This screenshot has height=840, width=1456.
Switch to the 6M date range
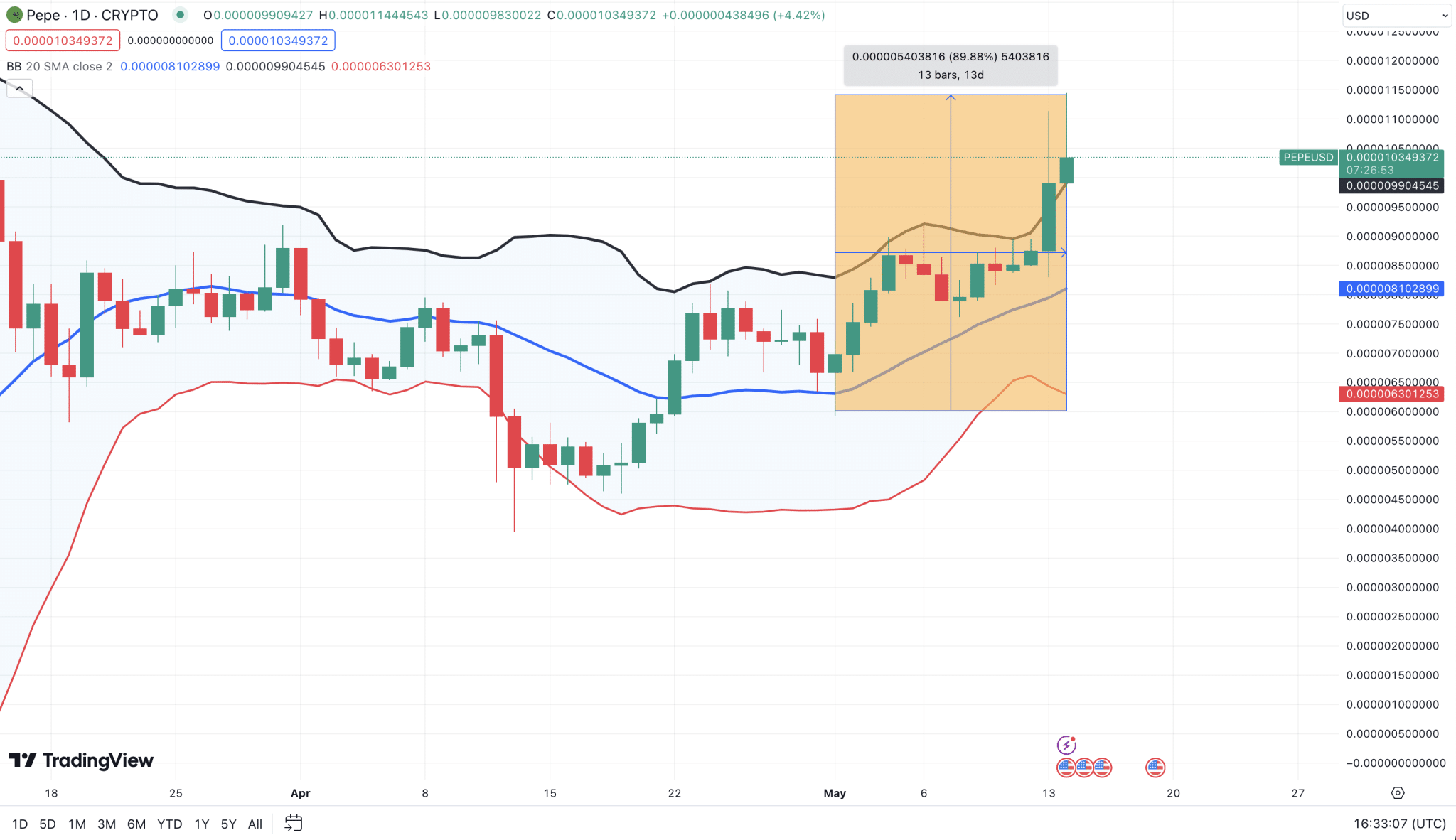tap(136, 824)
